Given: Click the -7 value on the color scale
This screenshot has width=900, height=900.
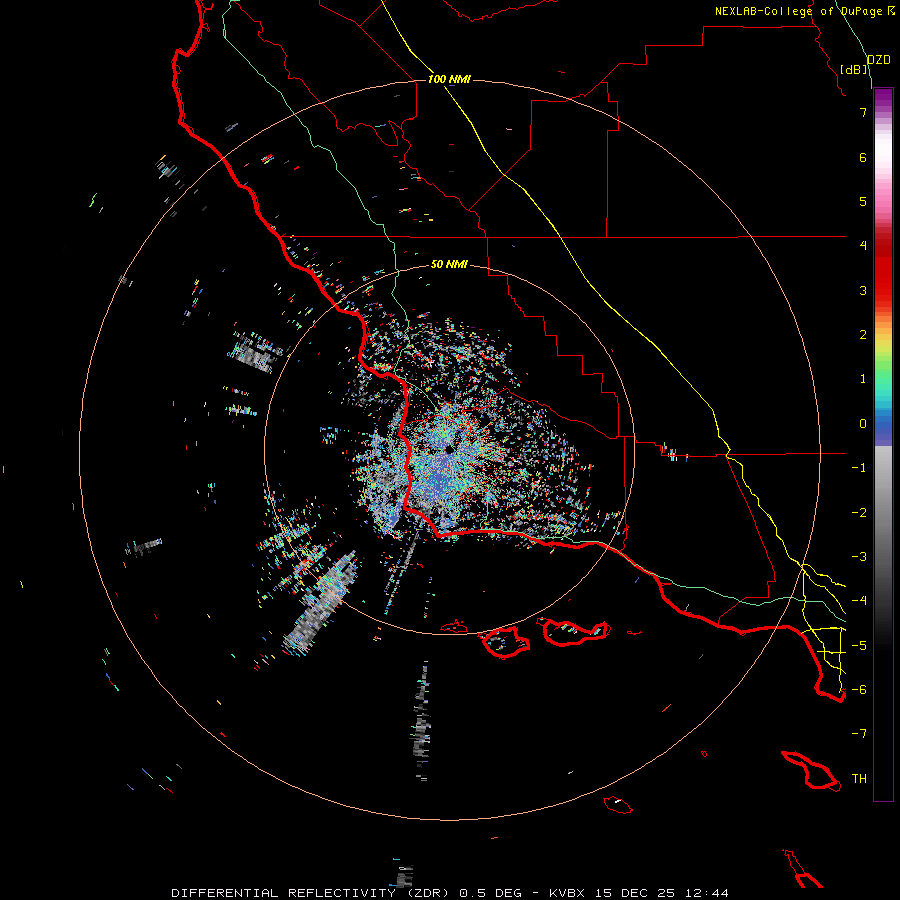Looking at the screenshot, I should (x=859, y=734).
